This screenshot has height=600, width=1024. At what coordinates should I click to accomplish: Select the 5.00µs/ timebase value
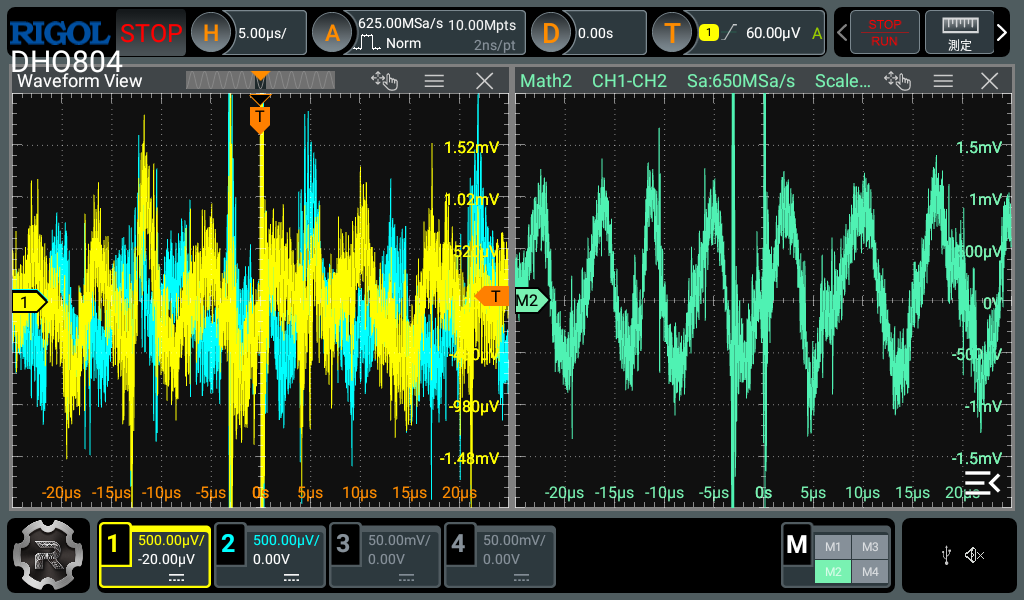tap(262, 33)
